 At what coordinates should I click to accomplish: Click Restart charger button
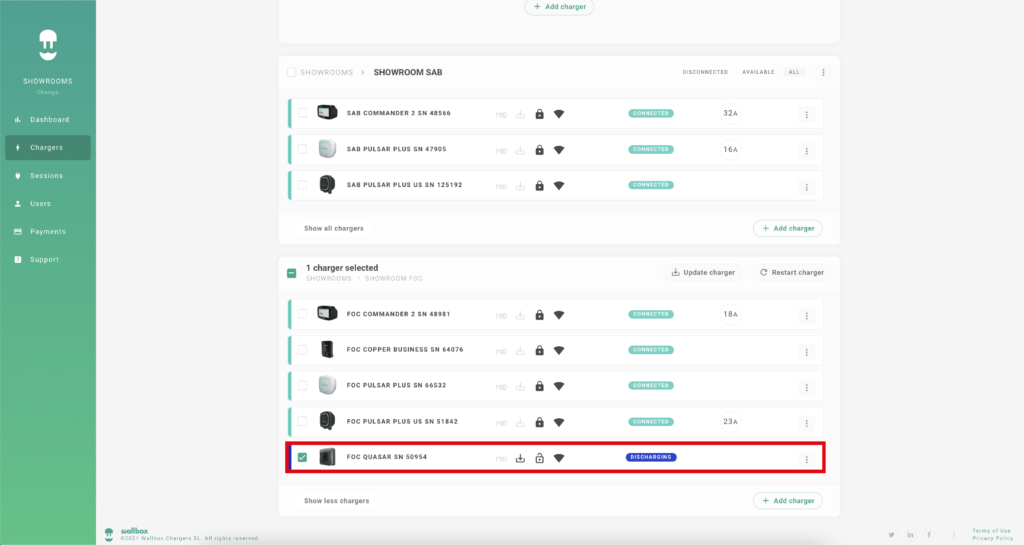(792, 272)
